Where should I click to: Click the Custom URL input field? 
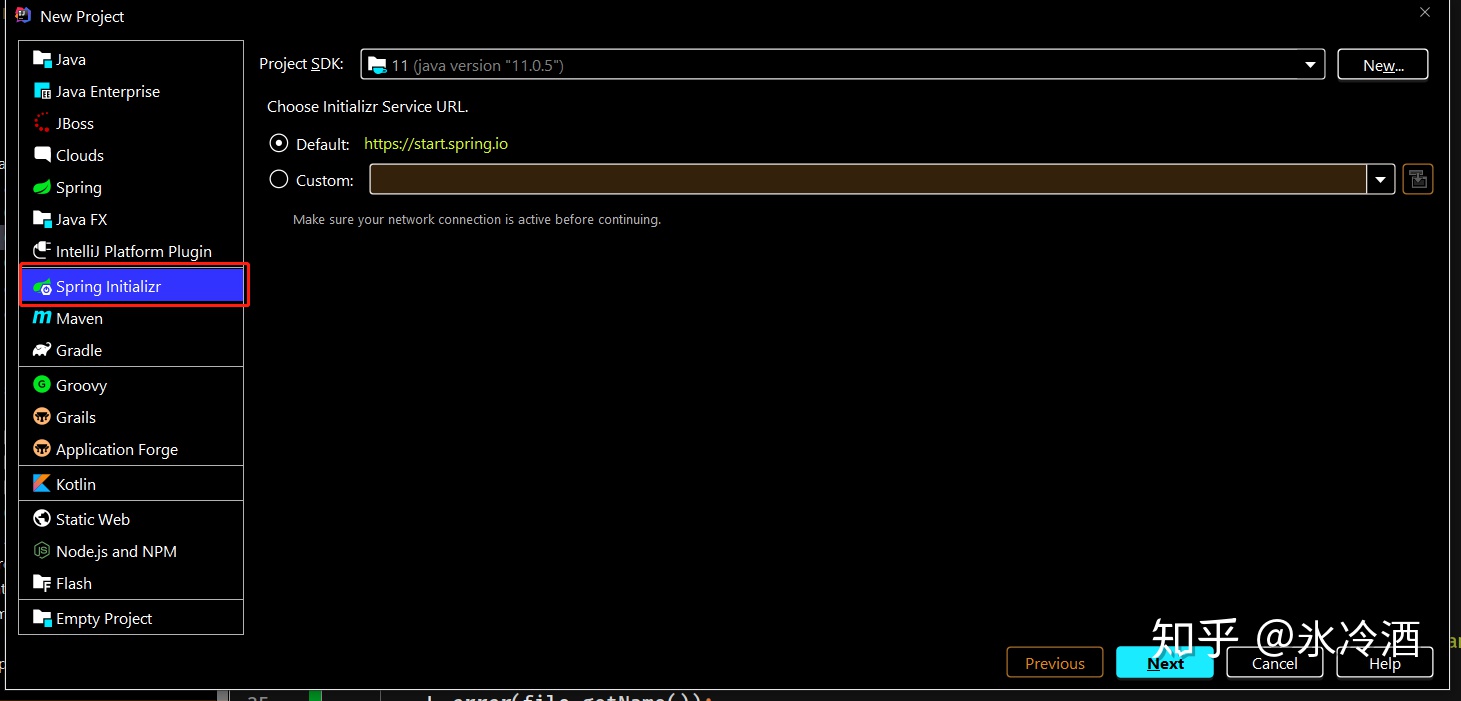[x=868, y=180]
